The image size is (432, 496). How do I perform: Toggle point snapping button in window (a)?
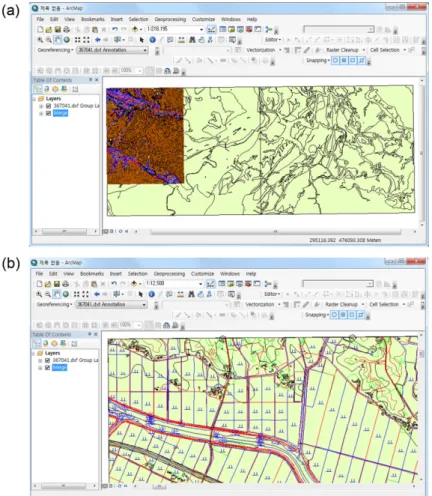[x=335, y=60]
